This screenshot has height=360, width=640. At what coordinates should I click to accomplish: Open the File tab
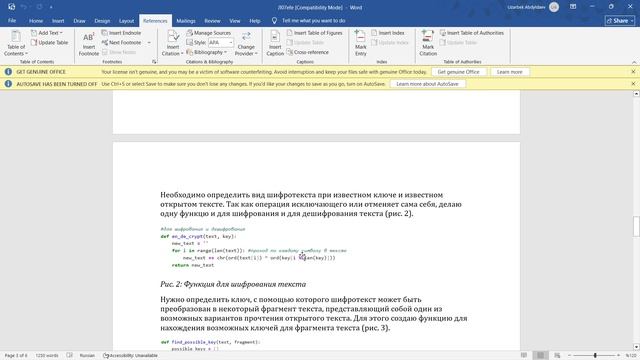12,20
